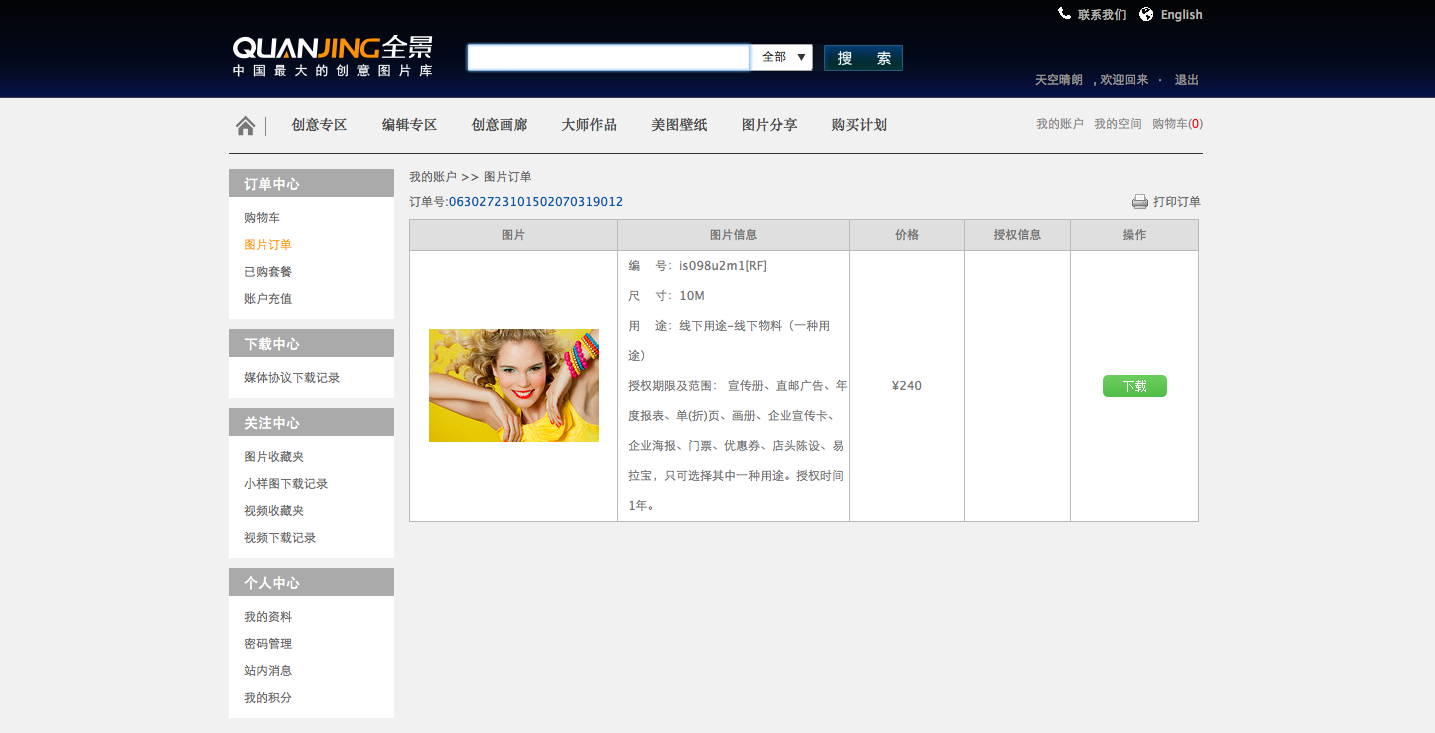This screenshot has width=1435, height=733.
Task: Click the 关注中心 sidebar header
Action: tap(311, 422)
